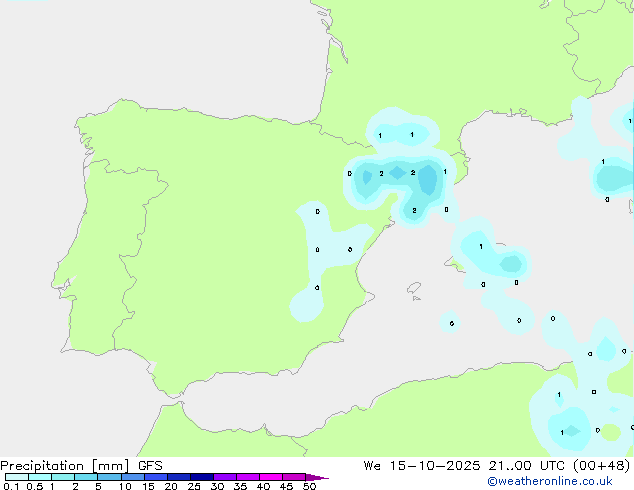This screenshot has height=490, width=634.
Task: Click the 0.5–1 mm light cyan legend swatch
Action: 40,477
